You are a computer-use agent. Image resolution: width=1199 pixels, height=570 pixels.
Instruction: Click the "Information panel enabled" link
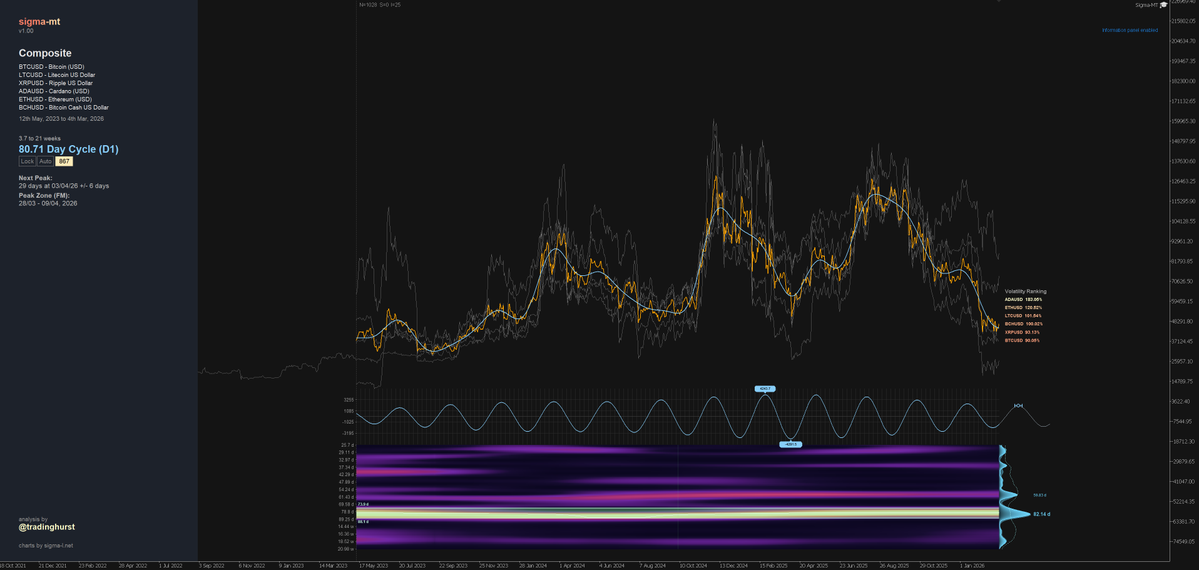point(1129,30)
